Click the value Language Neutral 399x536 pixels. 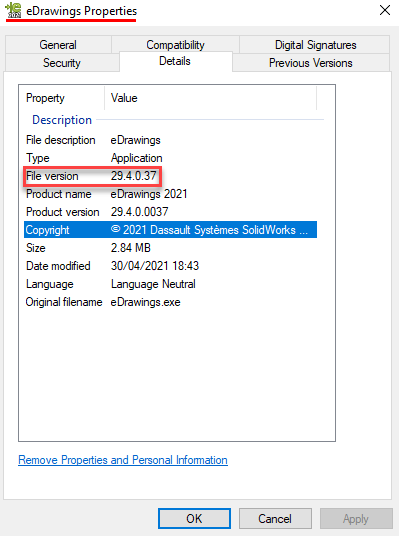(x=153, y=284)
